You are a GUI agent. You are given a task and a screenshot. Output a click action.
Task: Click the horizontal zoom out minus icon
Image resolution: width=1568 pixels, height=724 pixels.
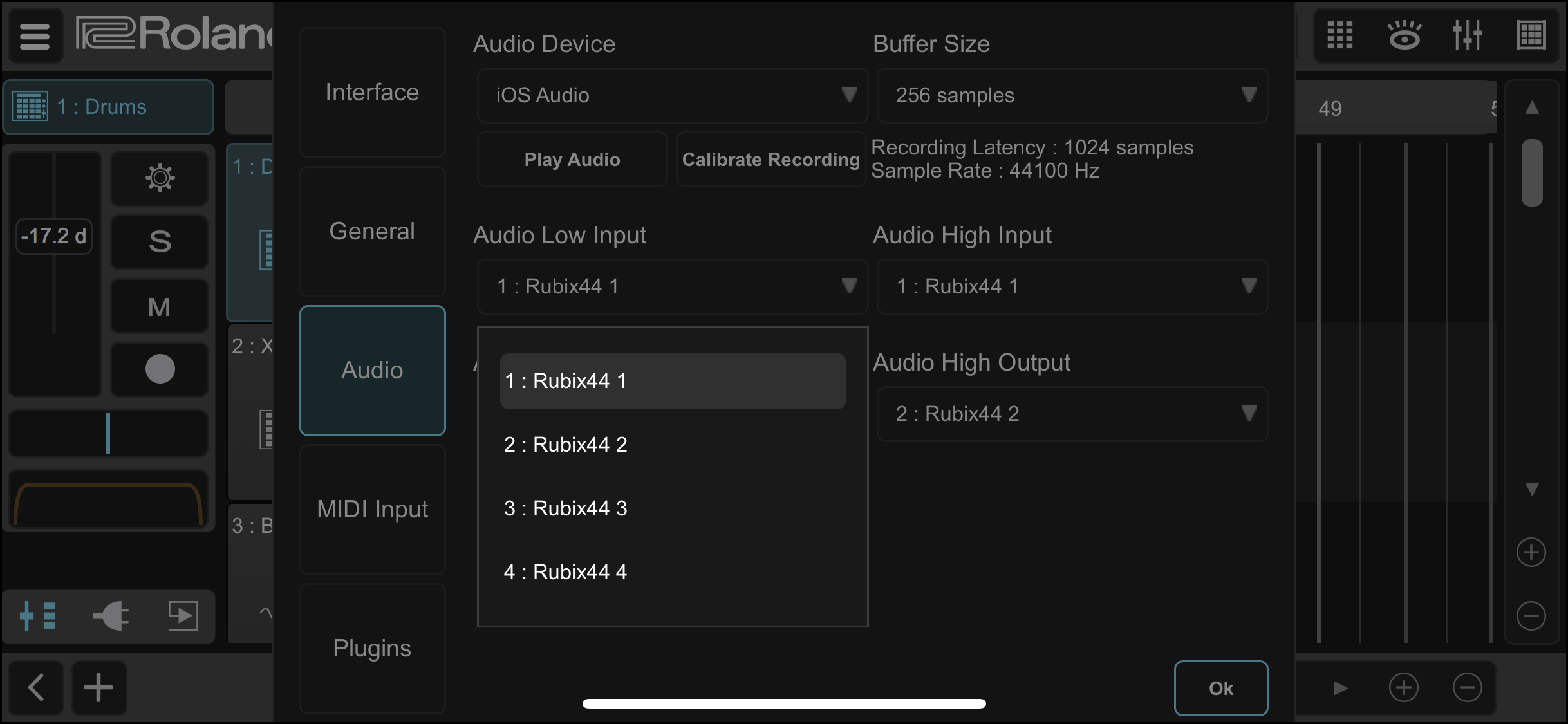click(1468, 688)
